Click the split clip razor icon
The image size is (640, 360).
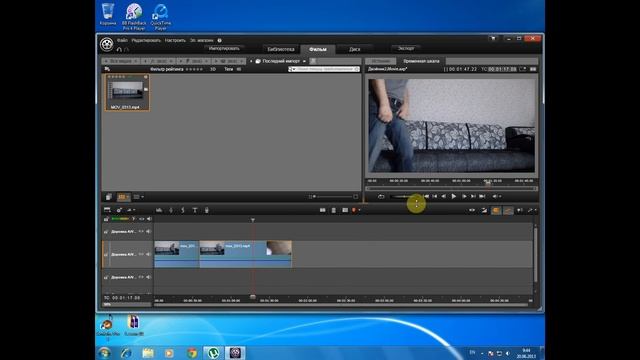[x=322, y=210]
